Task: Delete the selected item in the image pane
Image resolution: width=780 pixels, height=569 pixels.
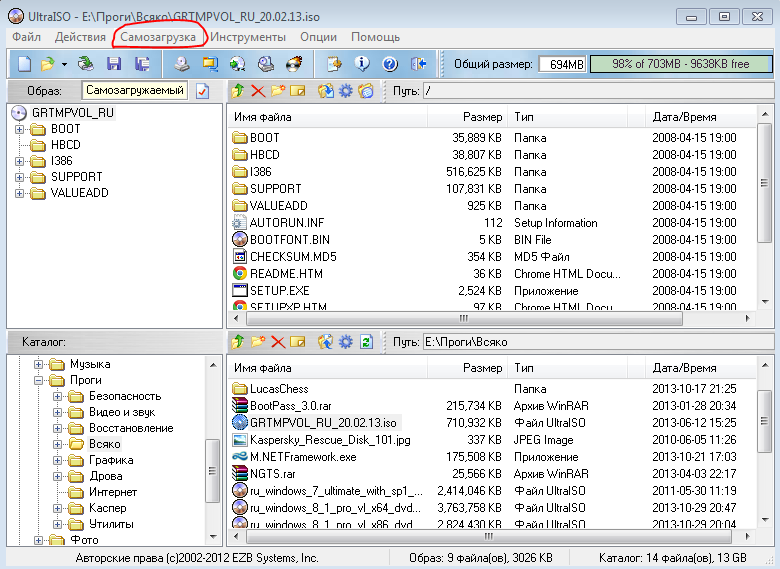Action: pyautogui.click(x=258, y=91)
